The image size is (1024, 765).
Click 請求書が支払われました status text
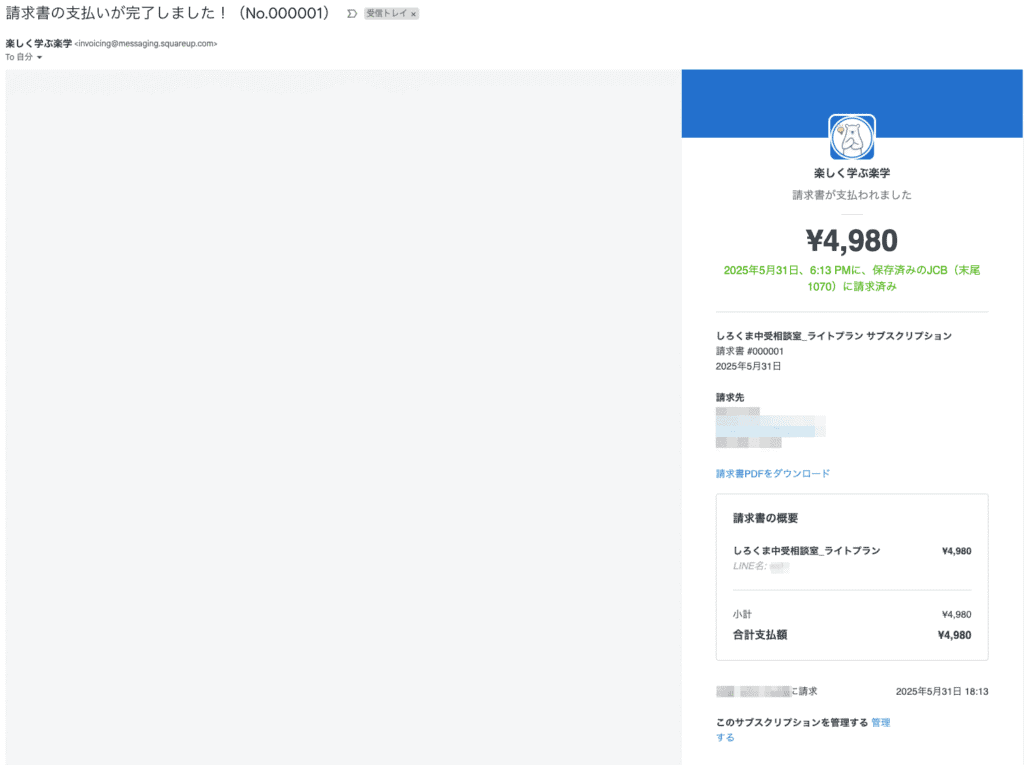pyautogui.click(x=852, y=195)
